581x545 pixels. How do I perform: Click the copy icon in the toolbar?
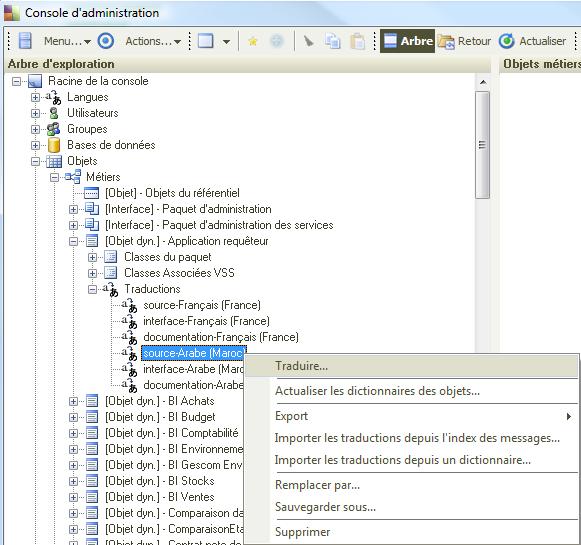[x=332, y=41]
